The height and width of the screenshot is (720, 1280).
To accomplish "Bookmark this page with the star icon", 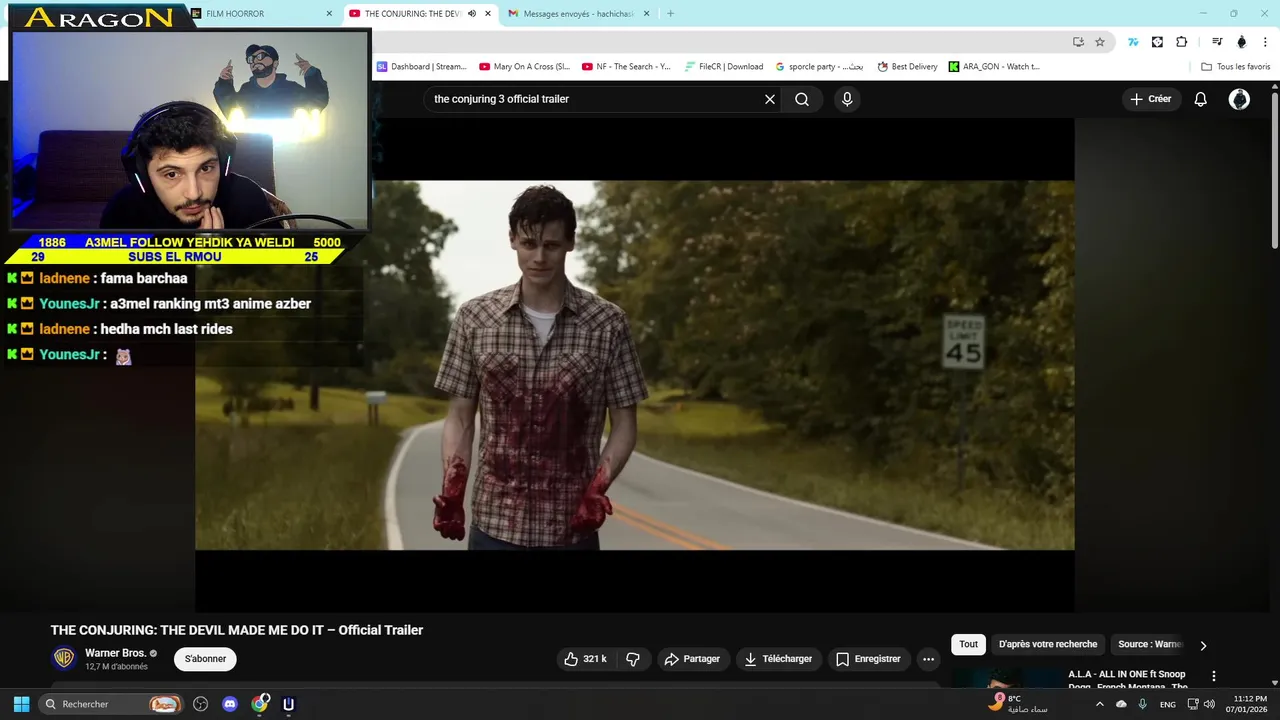I will pos(1100,42).
